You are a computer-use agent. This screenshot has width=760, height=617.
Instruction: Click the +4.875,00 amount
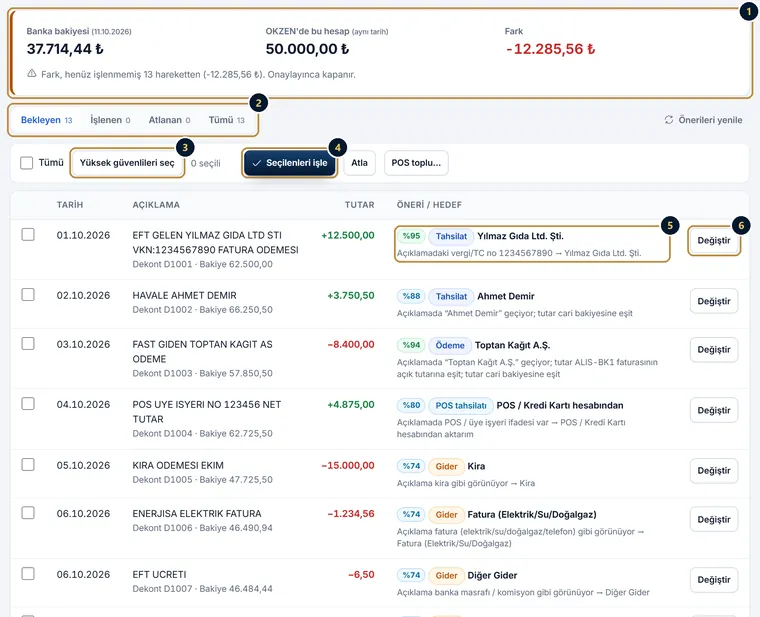click(x=350, y=405)
